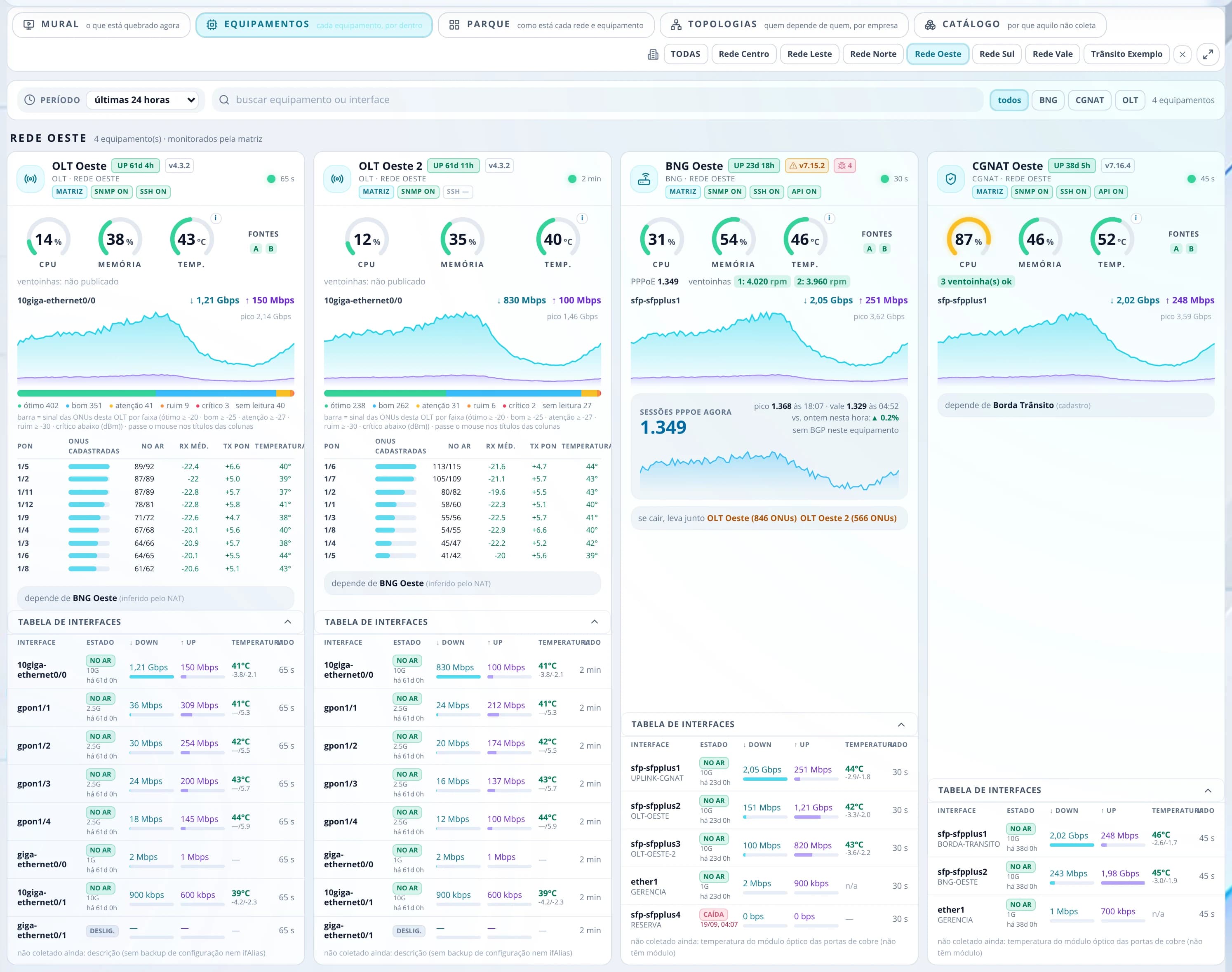Clear network filter with the X icon
1232x972 pixels.
[x=1183, y=54]
